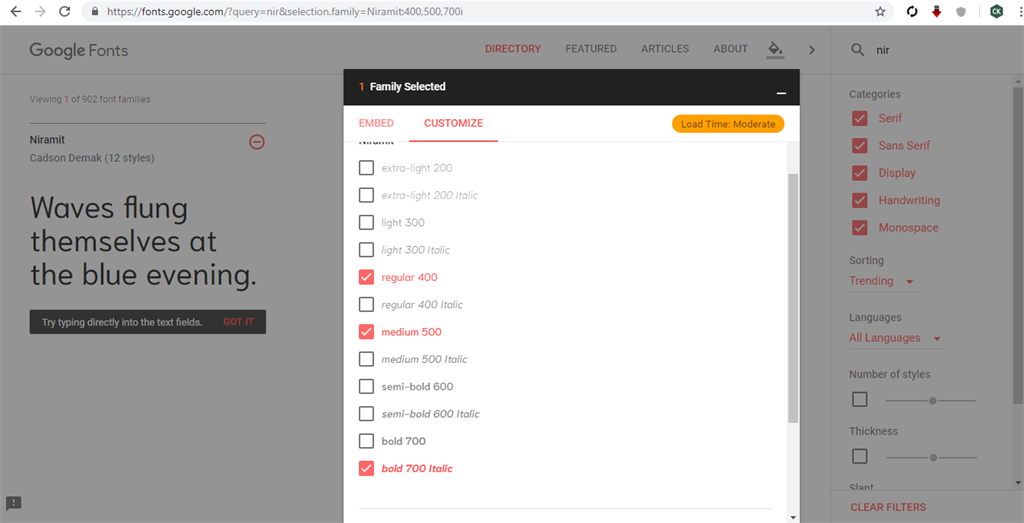
Task: Open the ARTICLES nav item
Action: click(665, 49)
